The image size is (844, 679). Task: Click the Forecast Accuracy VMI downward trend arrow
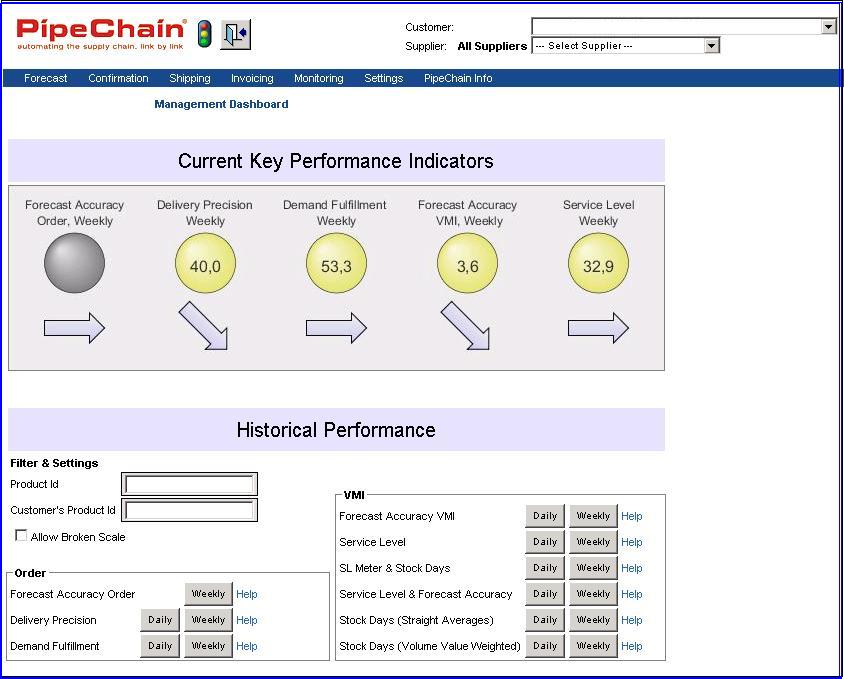(x=466, y=327)
